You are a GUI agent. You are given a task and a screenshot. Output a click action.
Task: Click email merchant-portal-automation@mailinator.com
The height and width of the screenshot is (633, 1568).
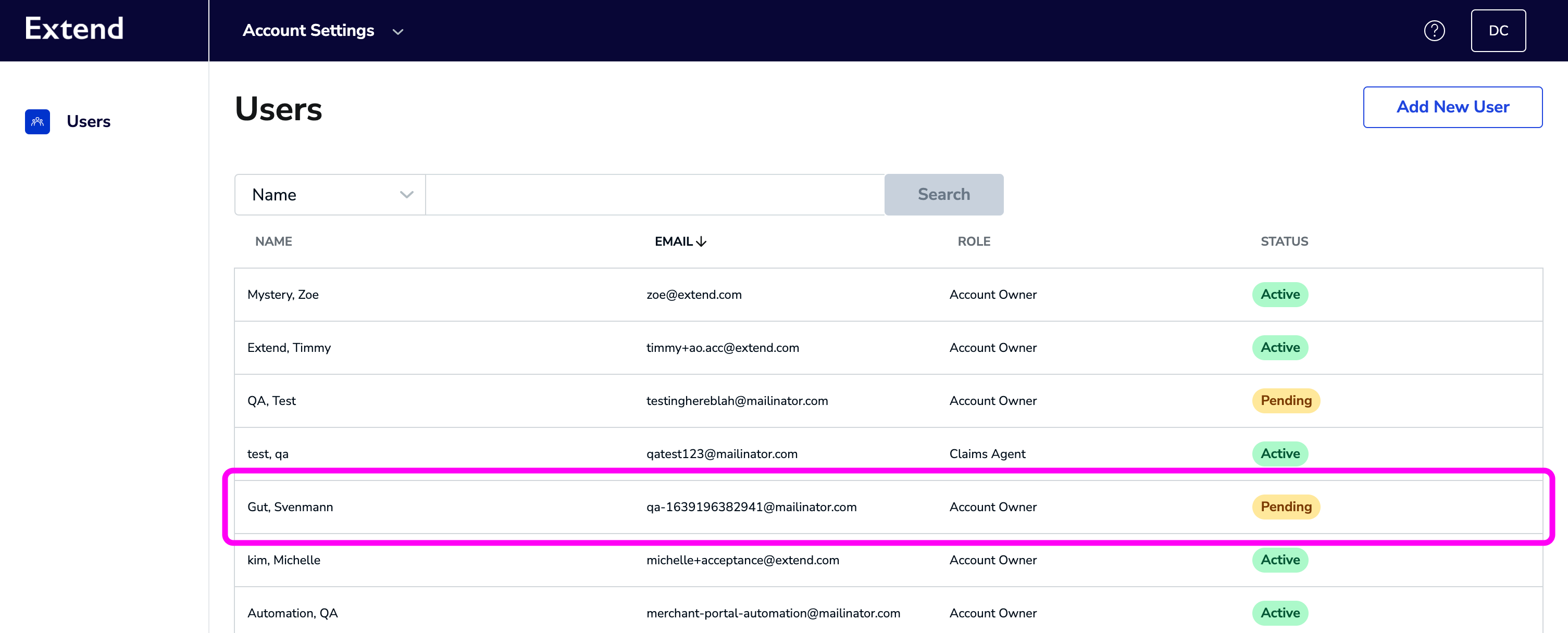tap(773, 614)
